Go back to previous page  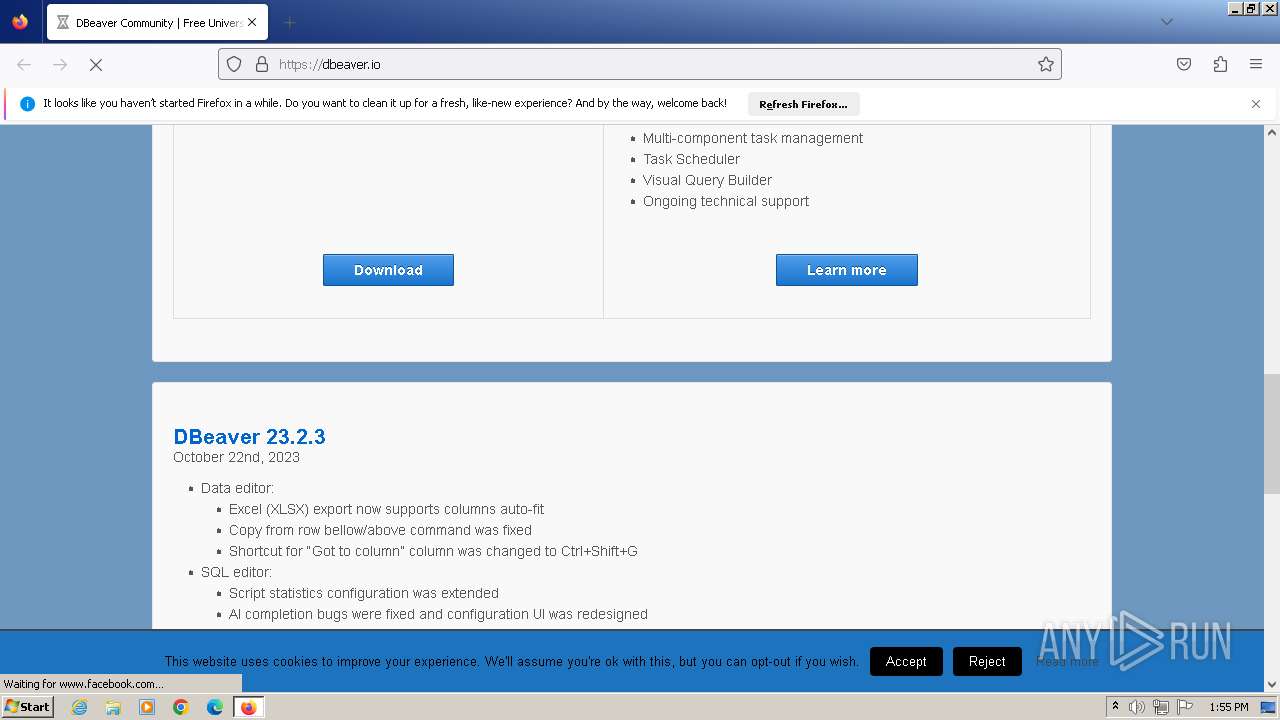pos(24,64)
